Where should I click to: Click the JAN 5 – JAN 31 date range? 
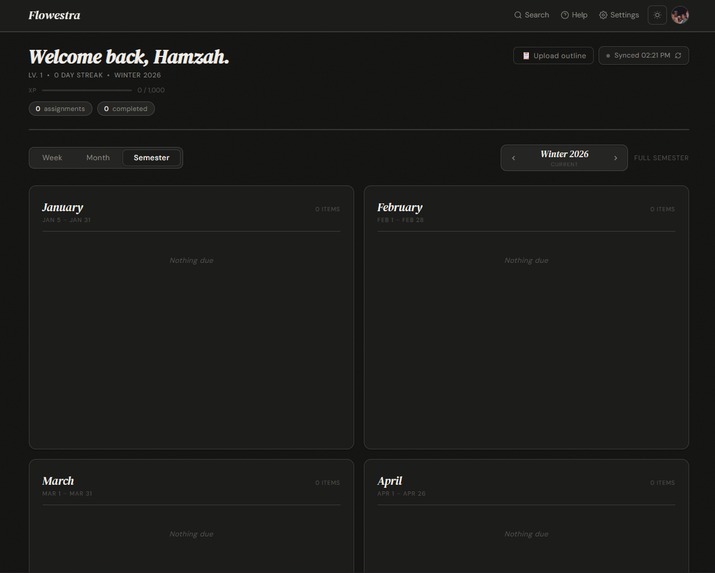point(67,220)
